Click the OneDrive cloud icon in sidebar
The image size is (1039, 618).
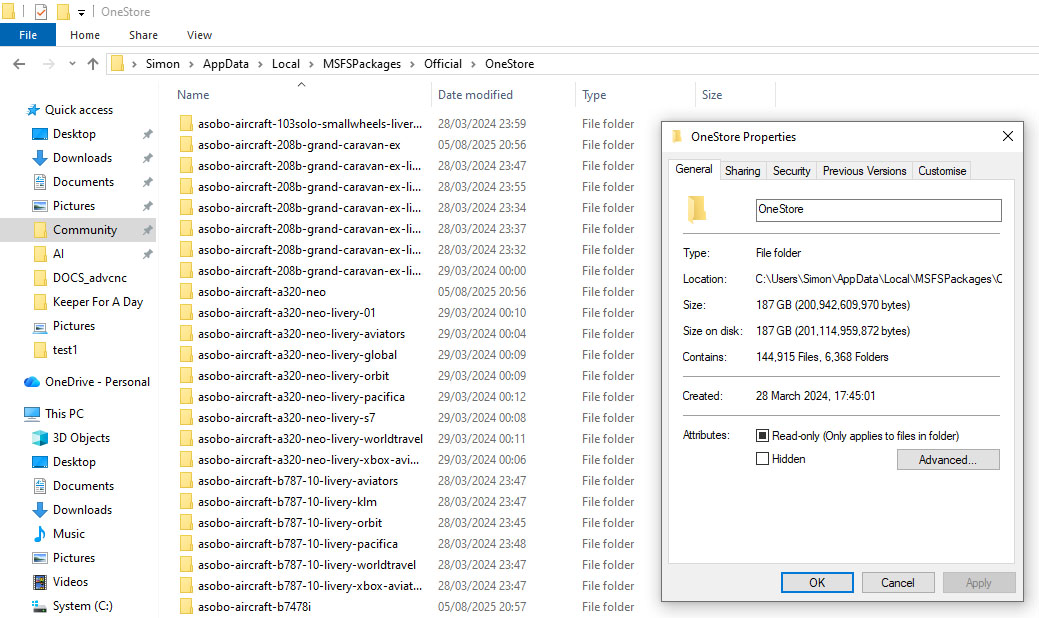point(32,382)
